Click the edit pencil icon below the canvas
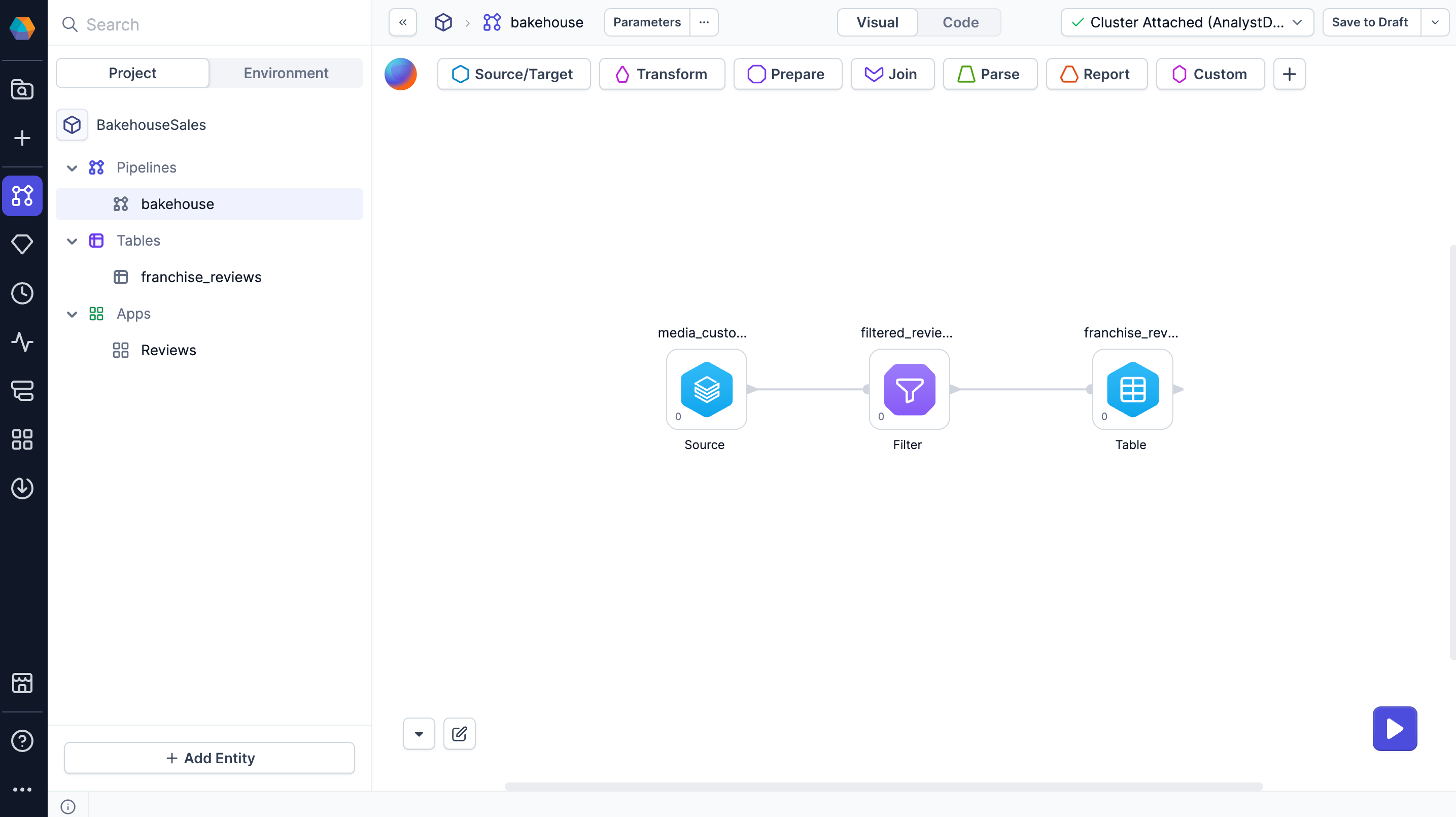1456x817 pixels. pyautogui.click(x=460, y=733)
